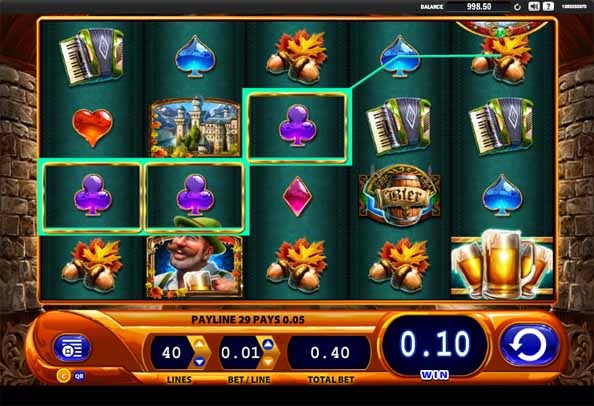Click the total bet display field
Image resolution: width=594 pixels, height=406 pixels.
[329, 353]
